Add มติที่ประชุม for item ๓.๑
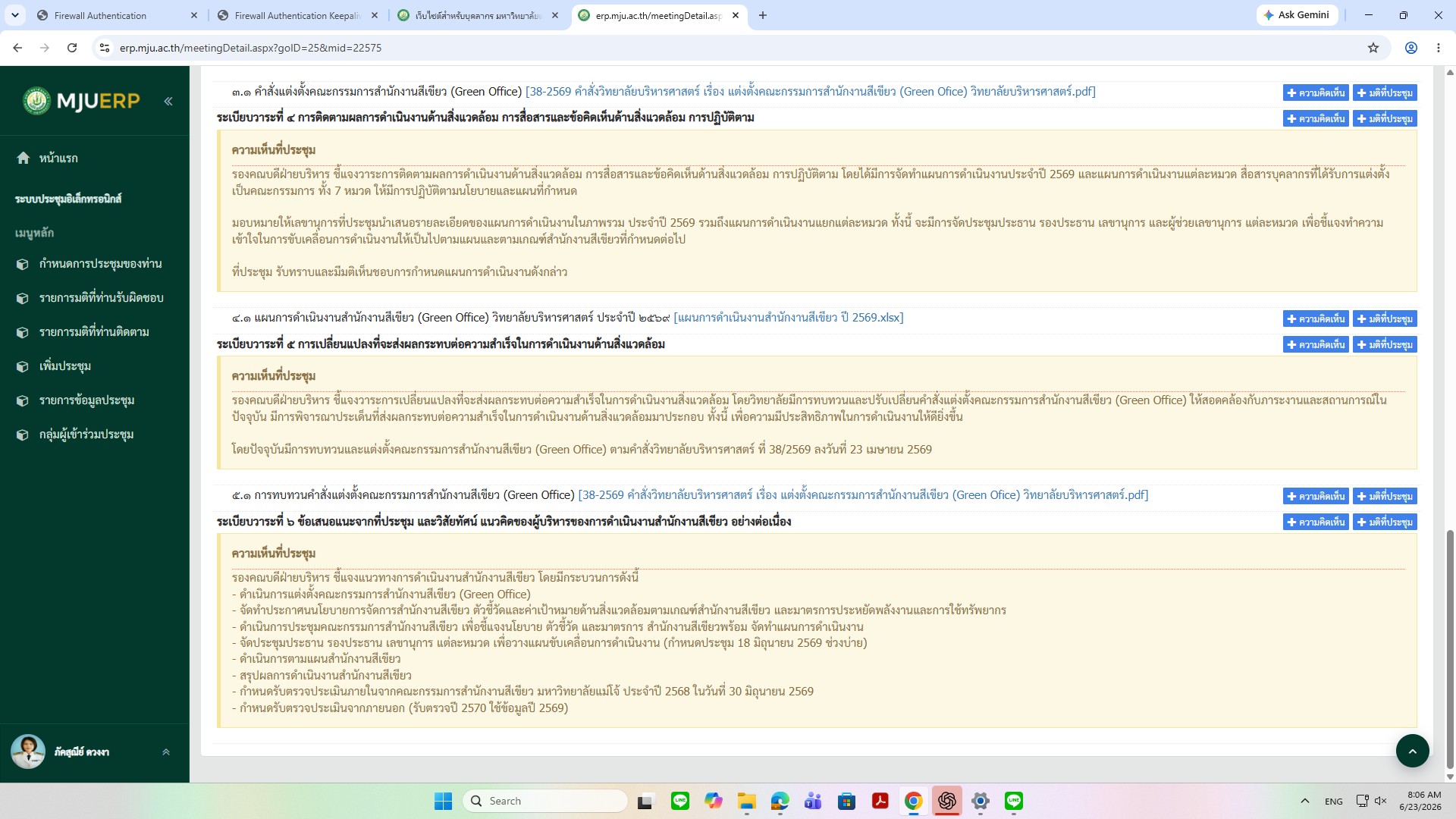This screenshot has height=819, width=1456. tap(1385, 93)
